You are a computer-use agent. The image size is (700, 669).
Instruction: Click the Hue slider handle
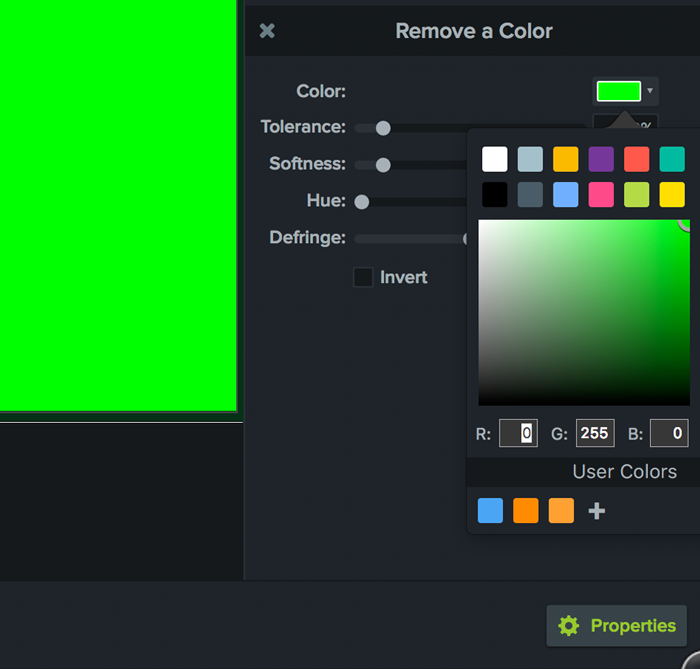[362, 202]
